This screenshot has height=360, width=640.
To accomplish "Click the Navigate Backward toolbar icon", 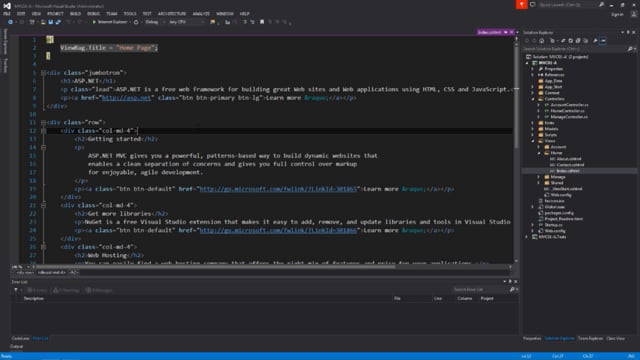I will tap(10, 22).
